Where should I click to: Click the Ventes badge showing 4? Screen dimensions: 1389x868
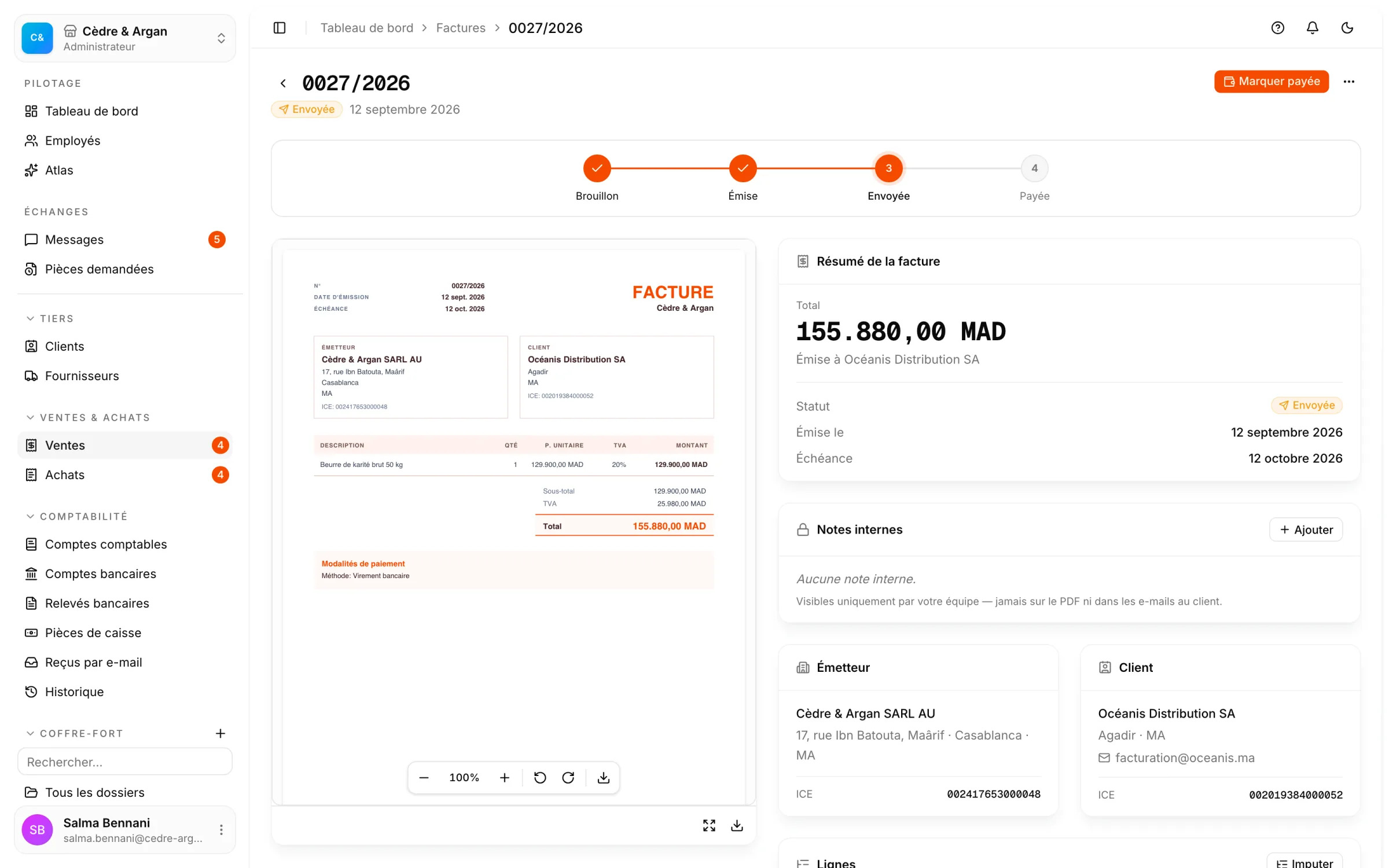tap(220, 445)
